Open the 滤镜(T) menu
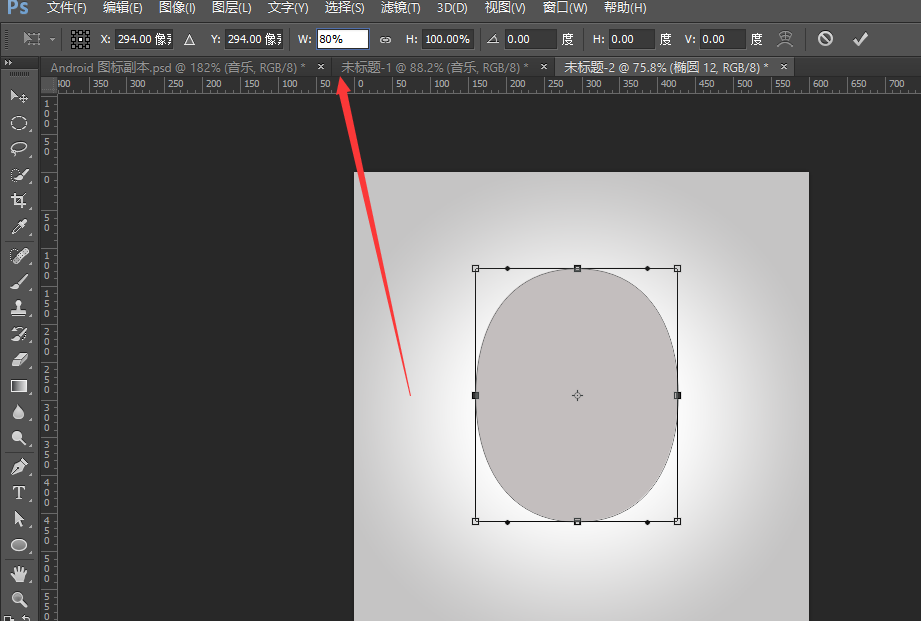This screenshot has width=921, height=621. pyautogui.click(x=400, y=8)
